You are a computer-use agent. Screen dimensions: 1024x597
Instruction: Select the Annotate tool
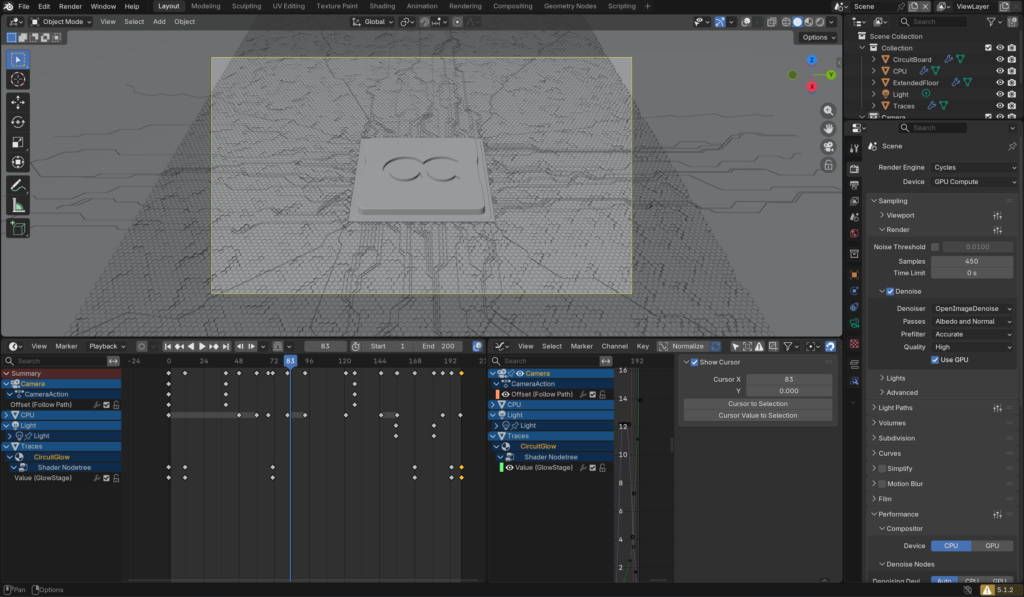18,186
